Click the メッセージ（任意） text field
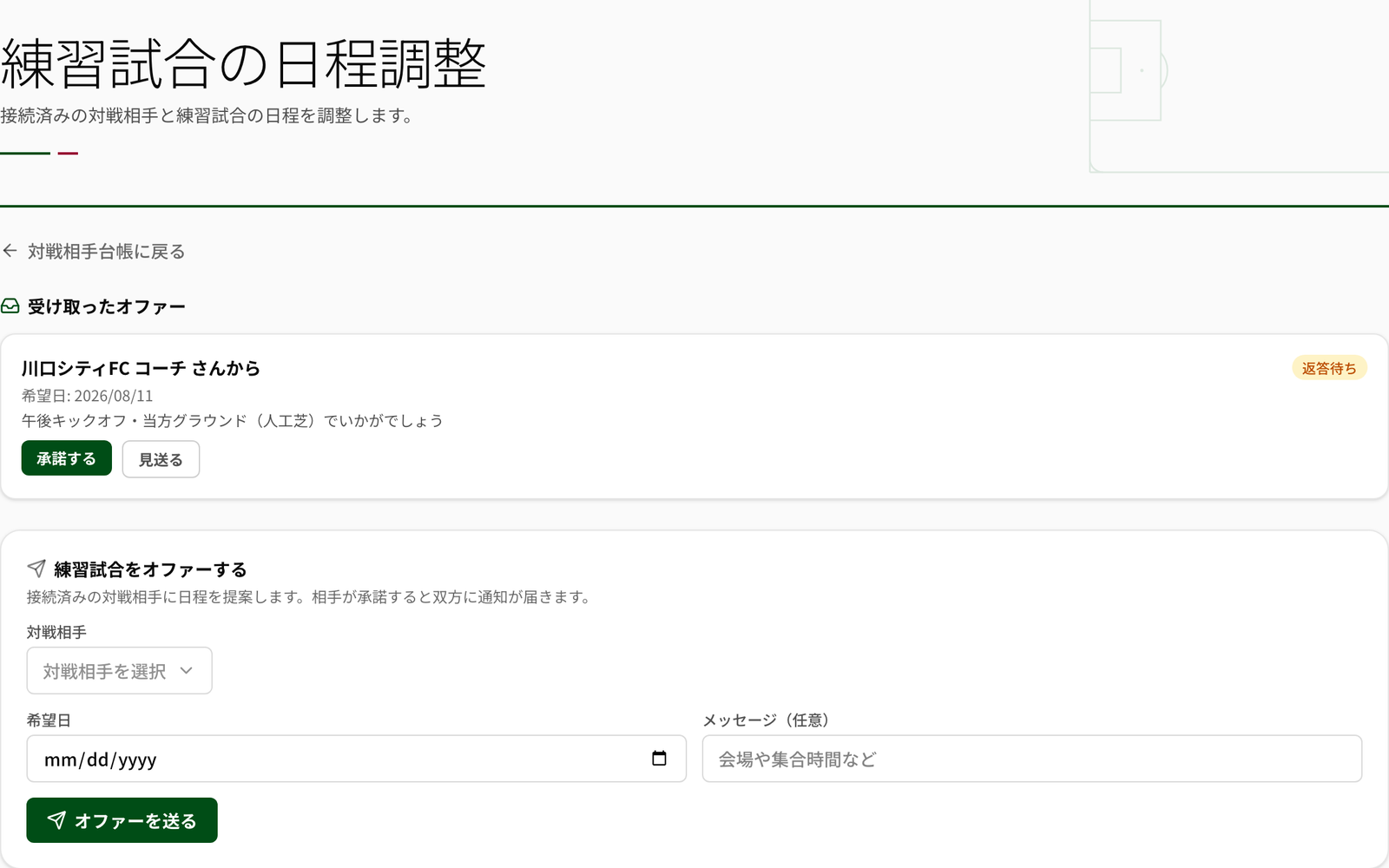1389x868 pixels. pyautogui.click(x=1032, y=759)
